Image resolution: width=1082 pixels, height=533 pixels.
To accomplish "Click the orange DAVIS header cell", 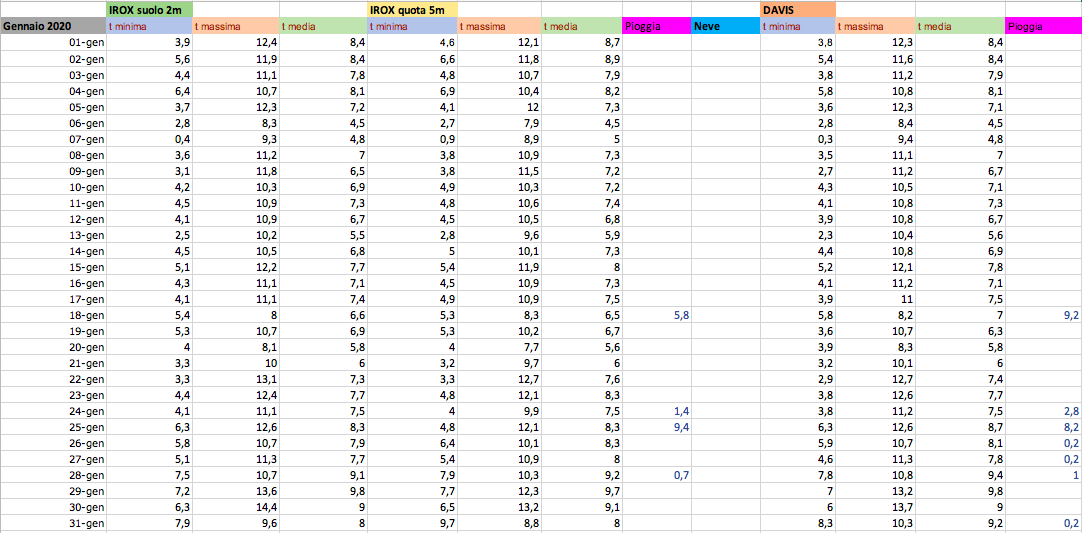I will (x=797, y=10).
